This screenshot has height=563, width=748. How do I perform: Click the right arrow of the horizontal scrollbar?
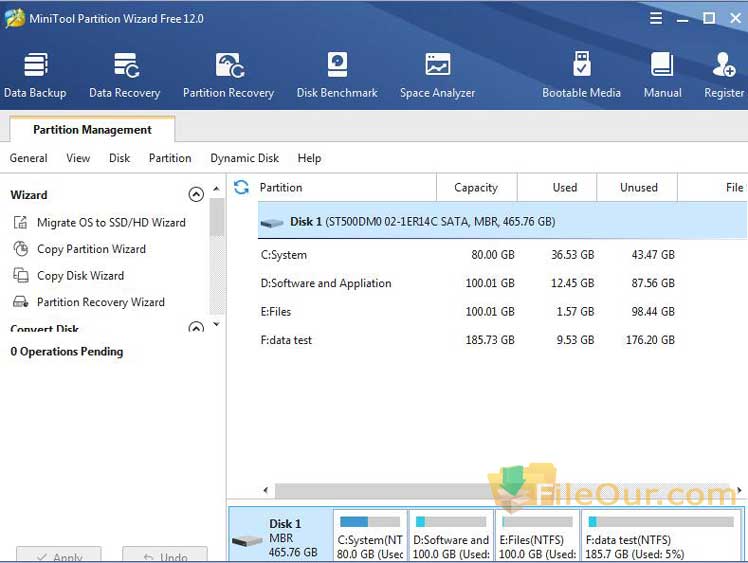pyautogui.click(x=739, y=490)
